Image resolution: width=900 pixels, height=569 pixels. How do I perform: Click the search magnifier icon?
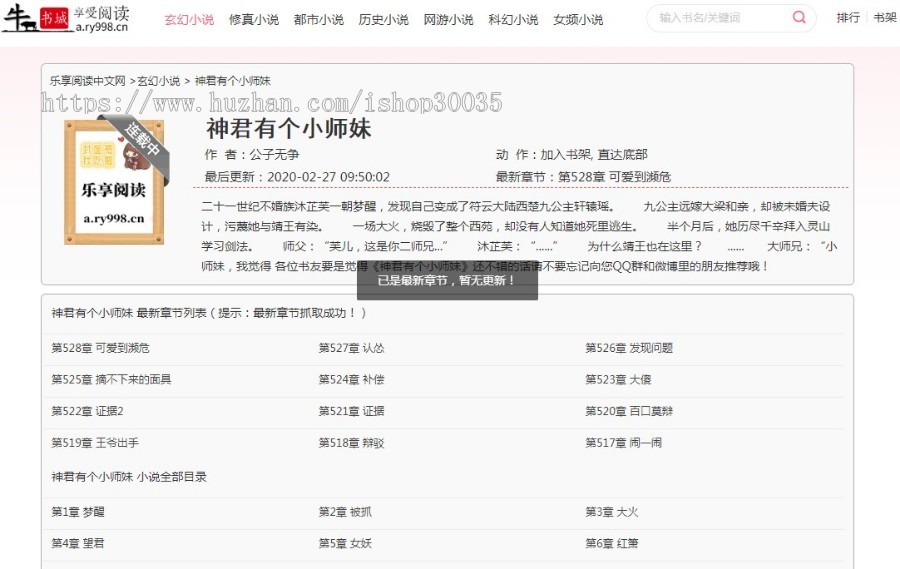pyautogui.click(x=798, y=17)
